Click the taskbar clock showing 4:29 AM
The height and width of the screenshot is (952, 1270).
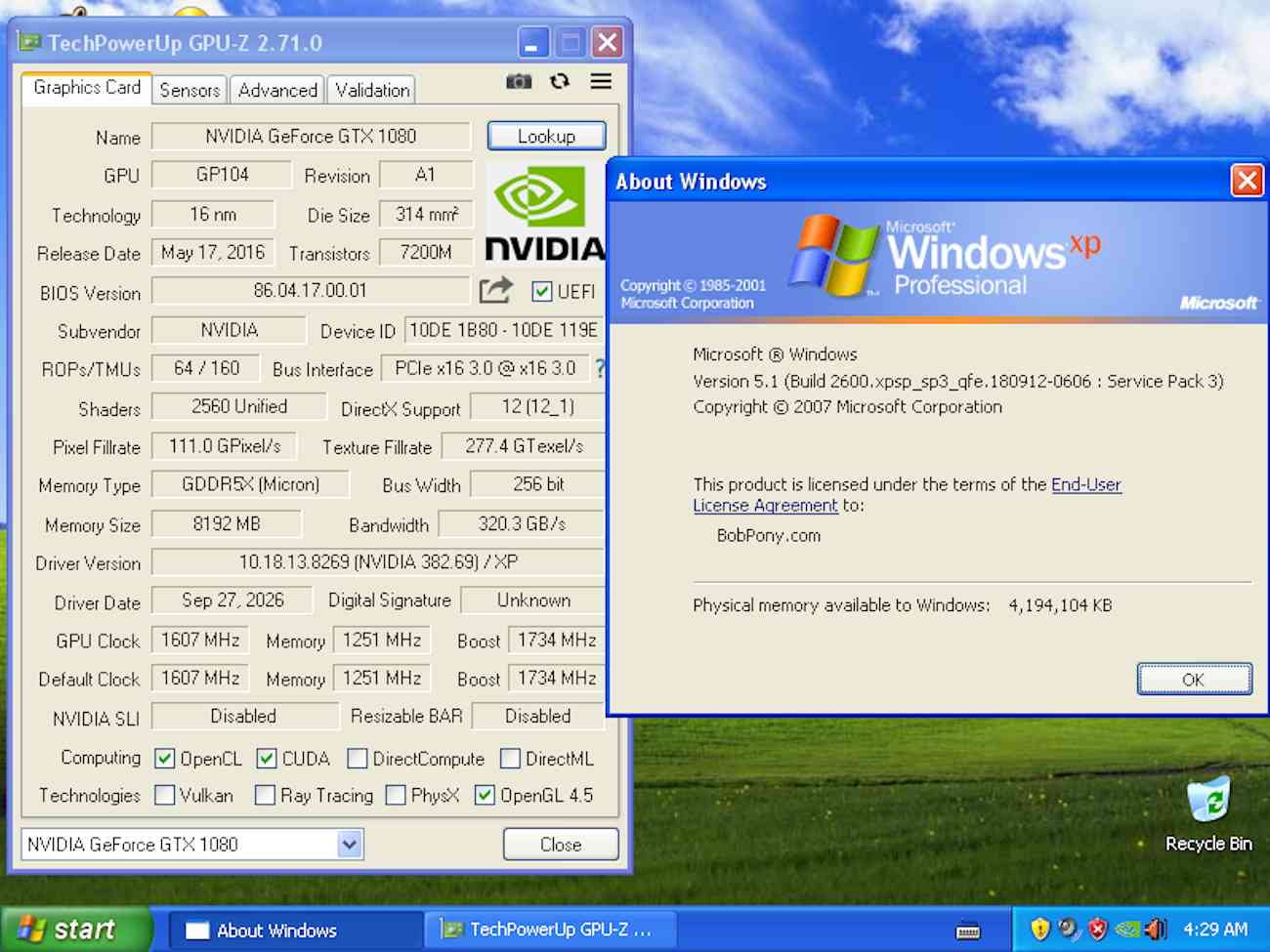pos(1214,930)
